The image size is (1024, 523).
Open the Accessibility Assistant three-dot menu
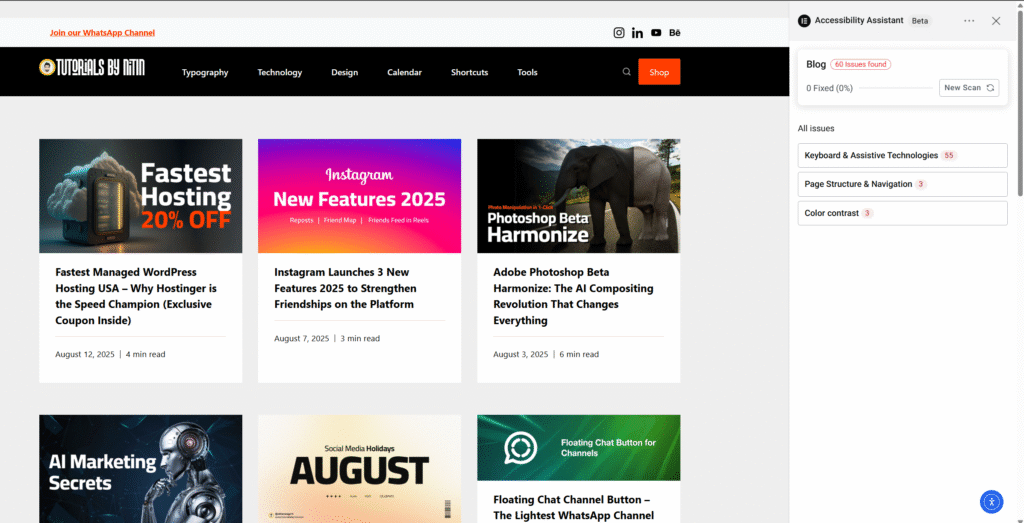[x=969, y=21]
